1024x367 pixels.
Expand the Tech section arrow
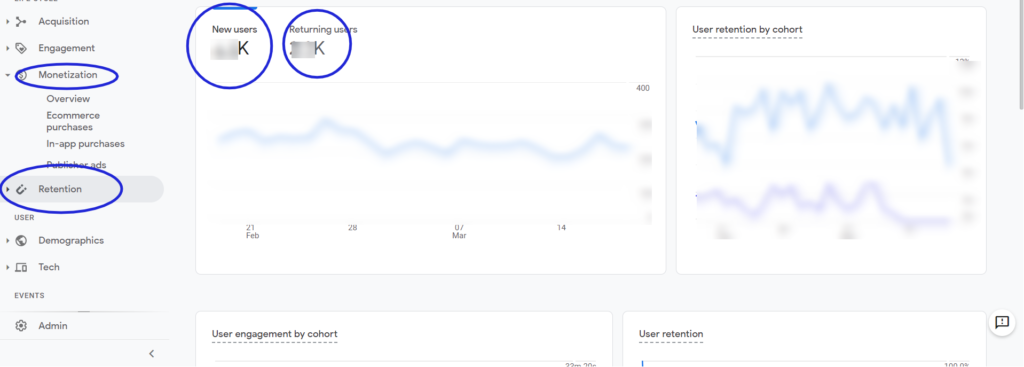pyautogui.click(x=8, y=267)
